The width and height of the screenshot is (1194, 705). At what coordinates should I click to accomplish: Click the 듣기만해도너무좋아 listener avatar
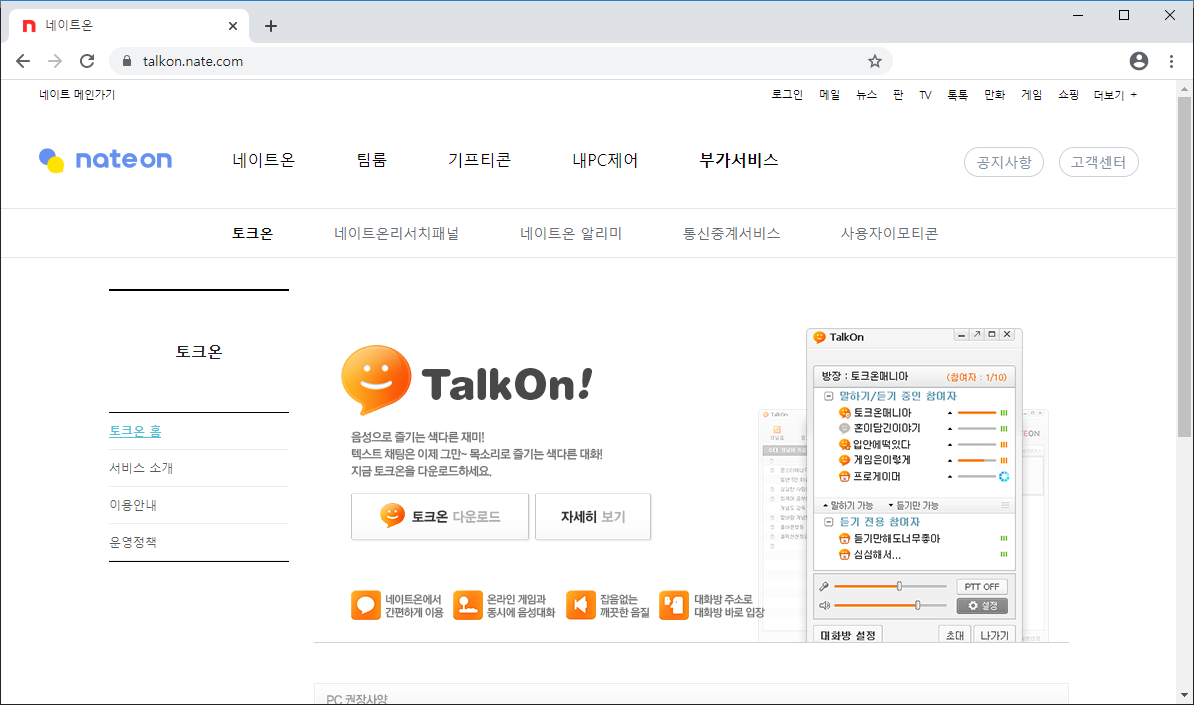pos(844,538)
